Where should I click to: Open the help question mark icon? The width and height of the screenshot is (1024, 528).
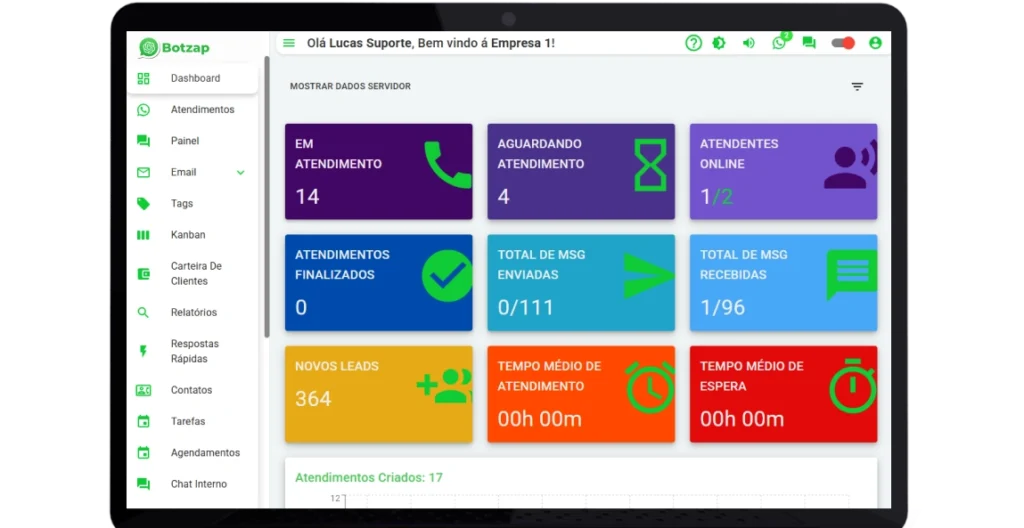(693, 43)
